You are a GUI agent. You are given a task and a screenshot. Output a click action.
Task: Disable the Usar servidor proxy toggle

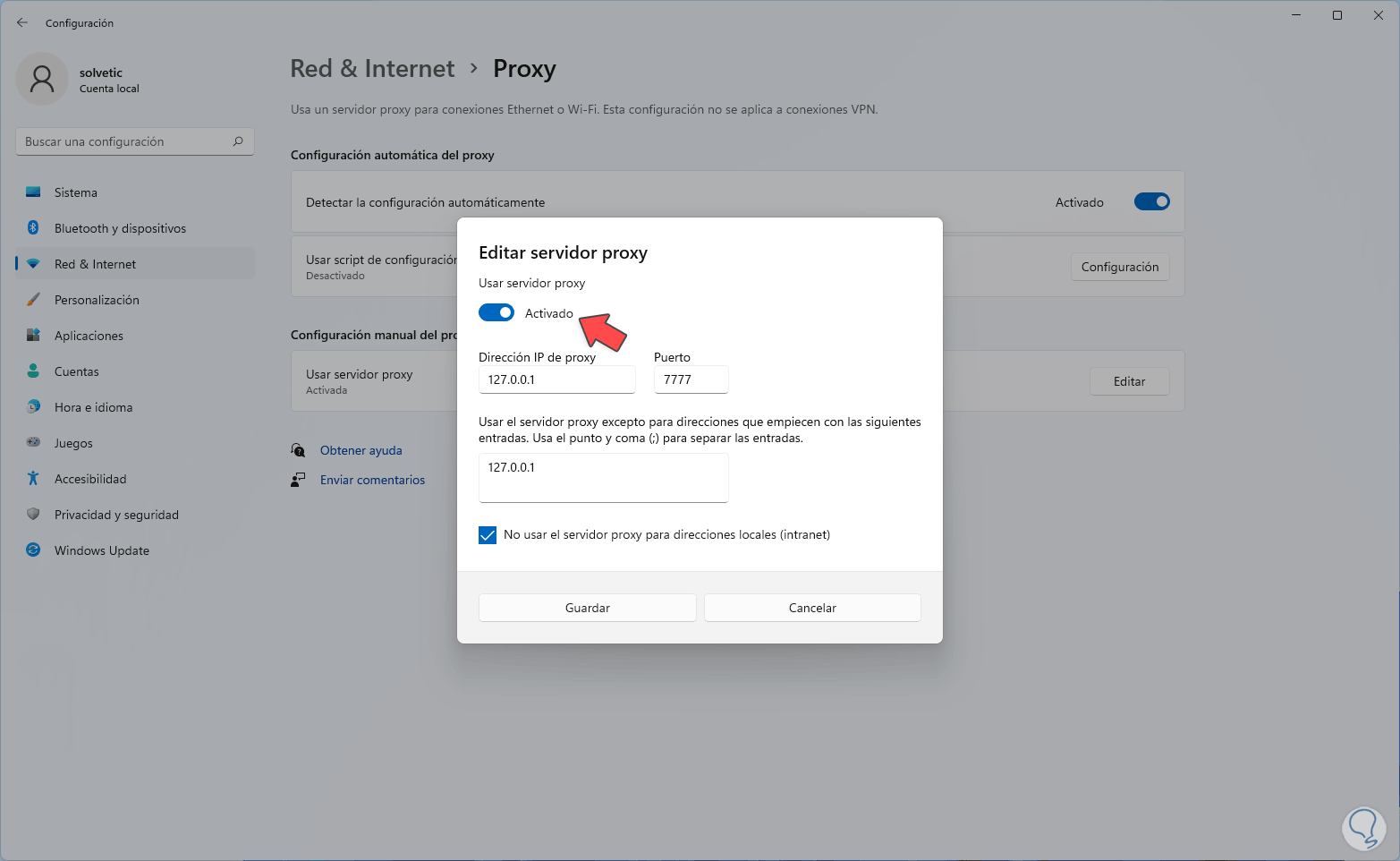click(x=496, y=312)
